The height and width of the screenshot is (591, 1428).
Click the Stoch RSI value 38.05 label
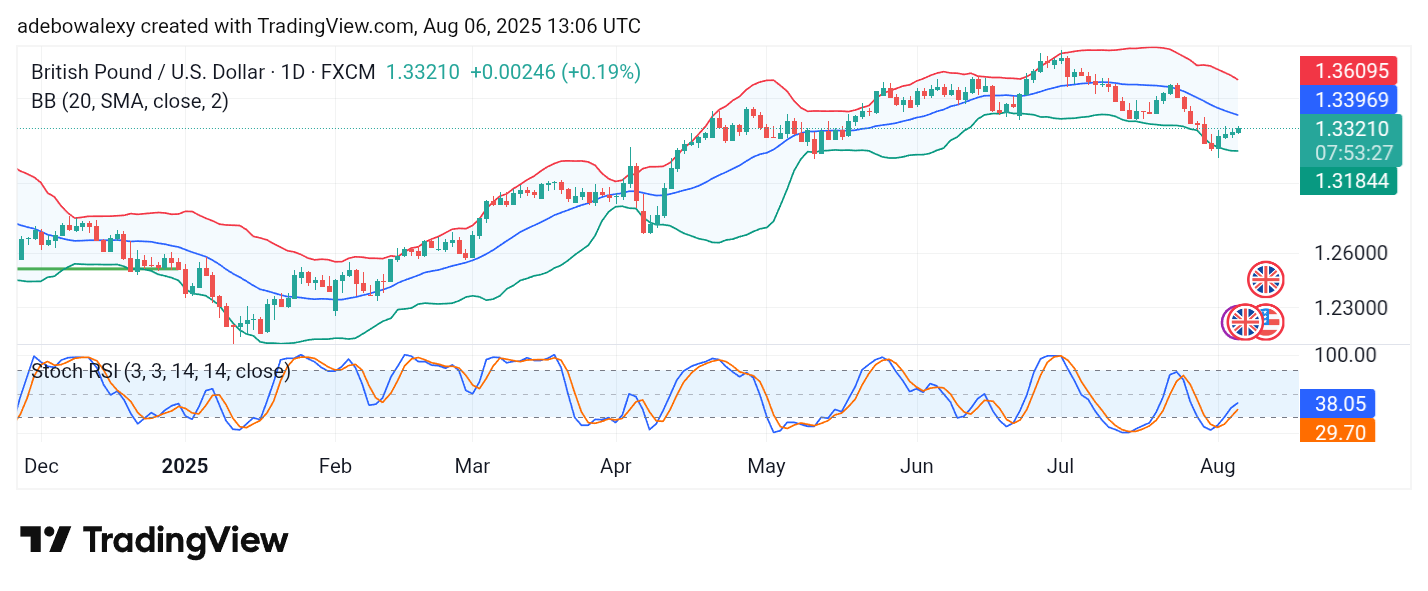coord(1337,403)
